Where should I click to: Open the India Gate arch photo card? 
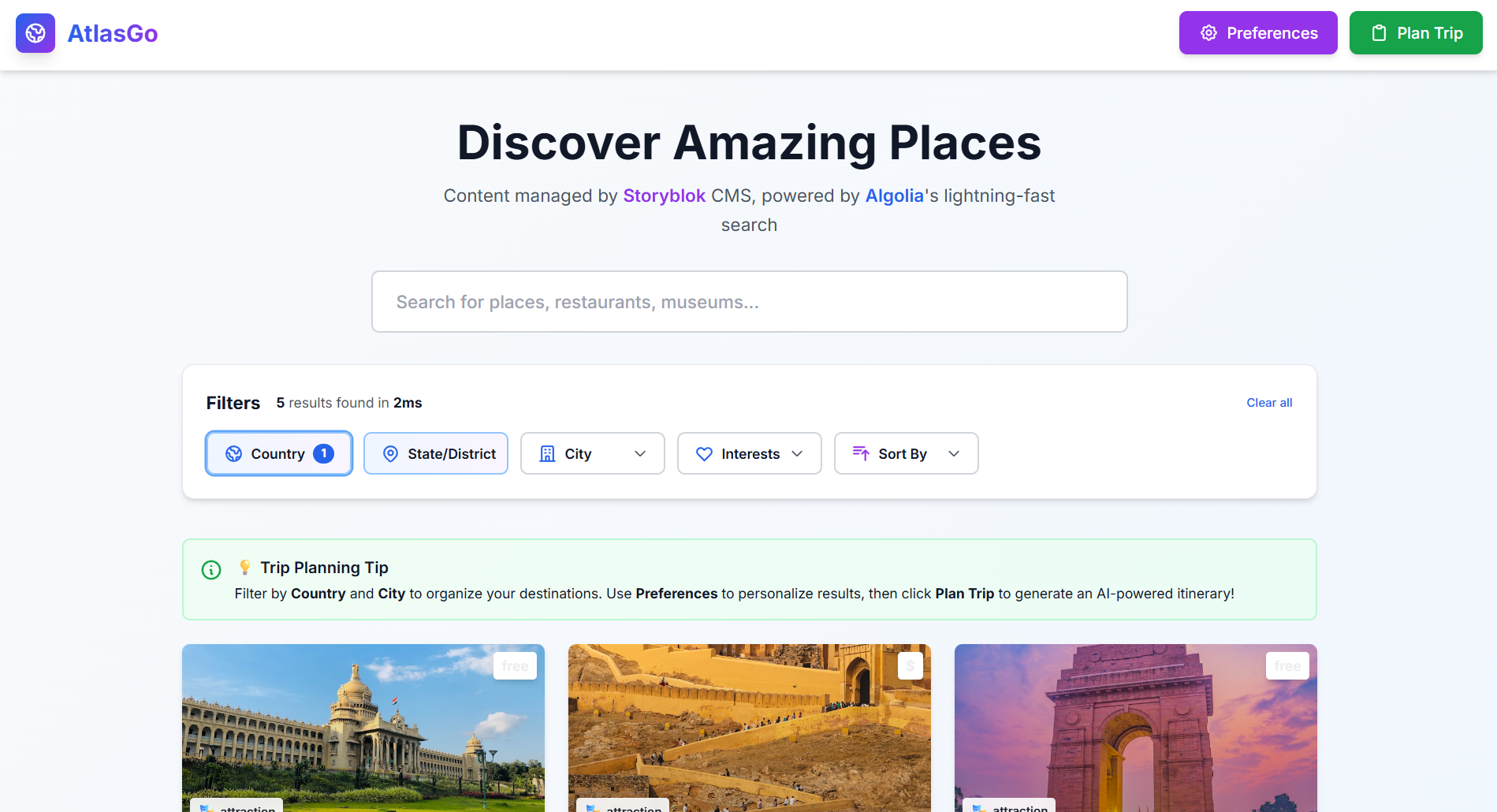(x=1136, y=728)
